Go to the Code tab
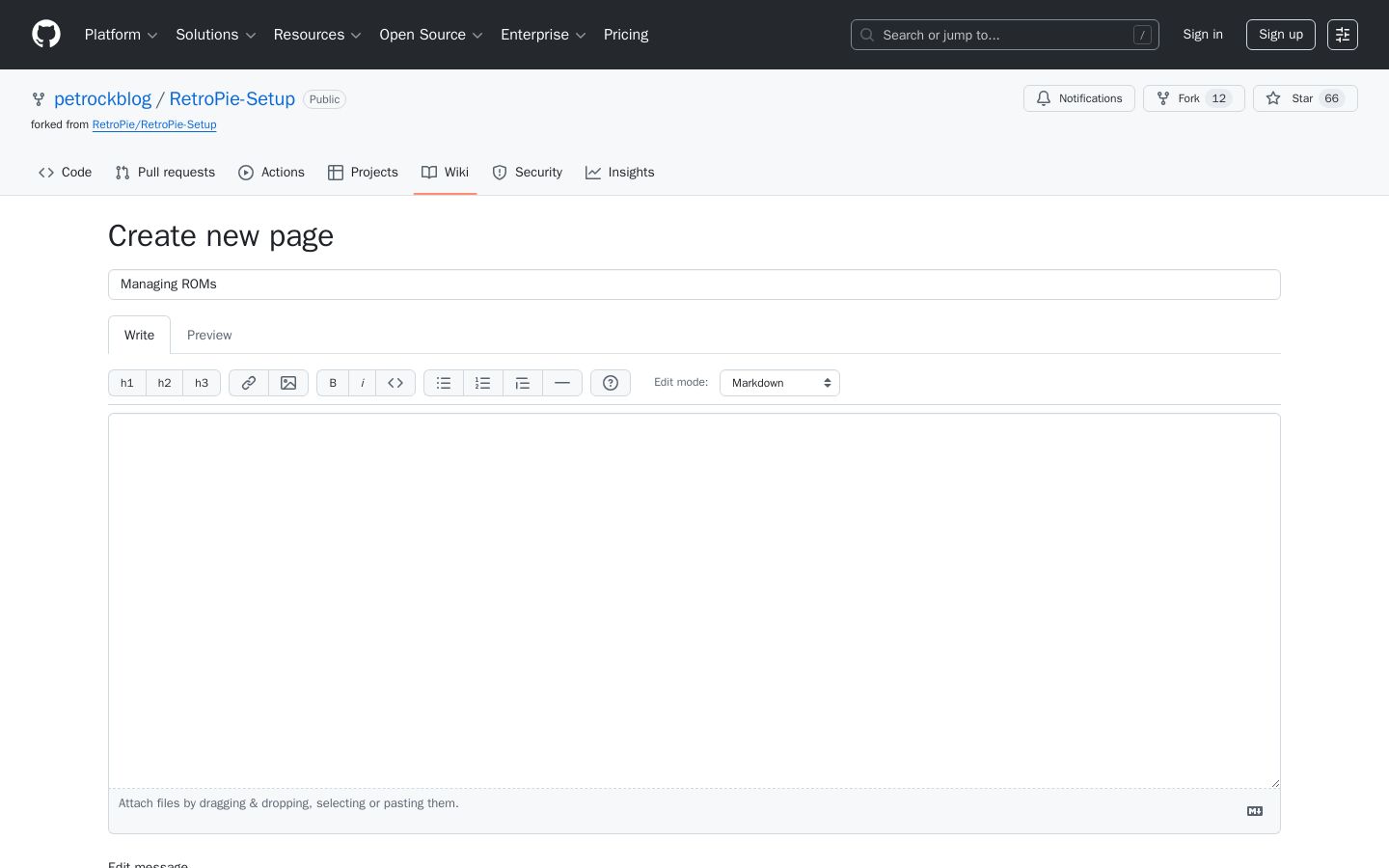The image size is (1389, 868). point(66,173)
